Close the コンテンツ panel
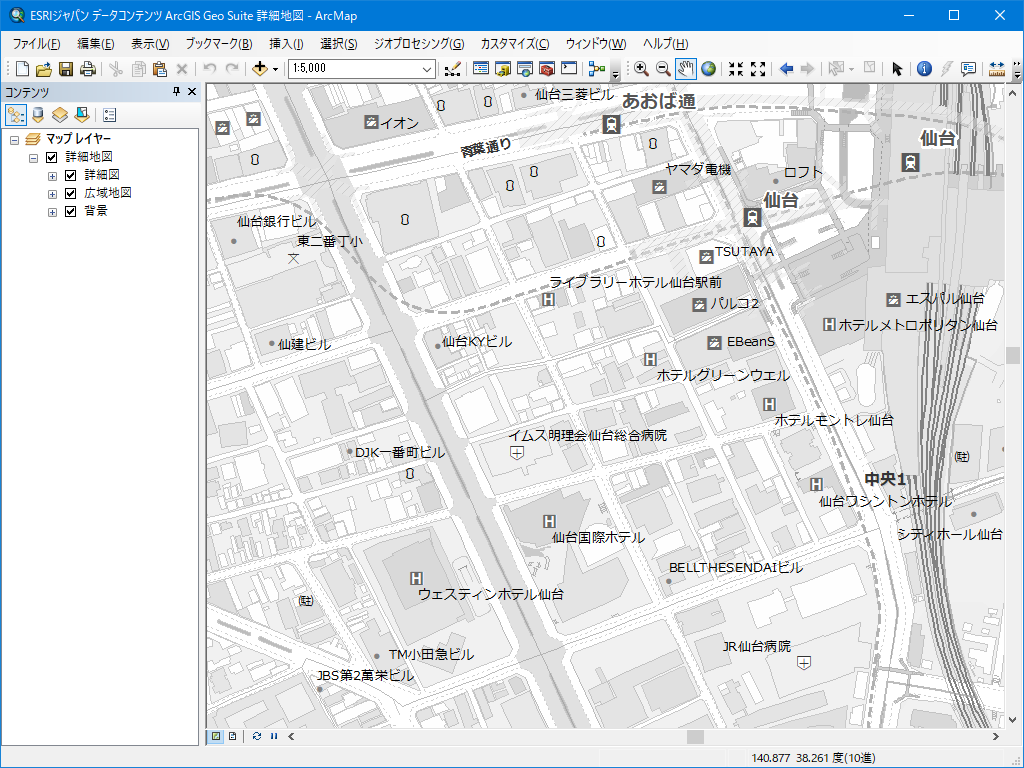Screen dimensions: 1024x768 192,92
